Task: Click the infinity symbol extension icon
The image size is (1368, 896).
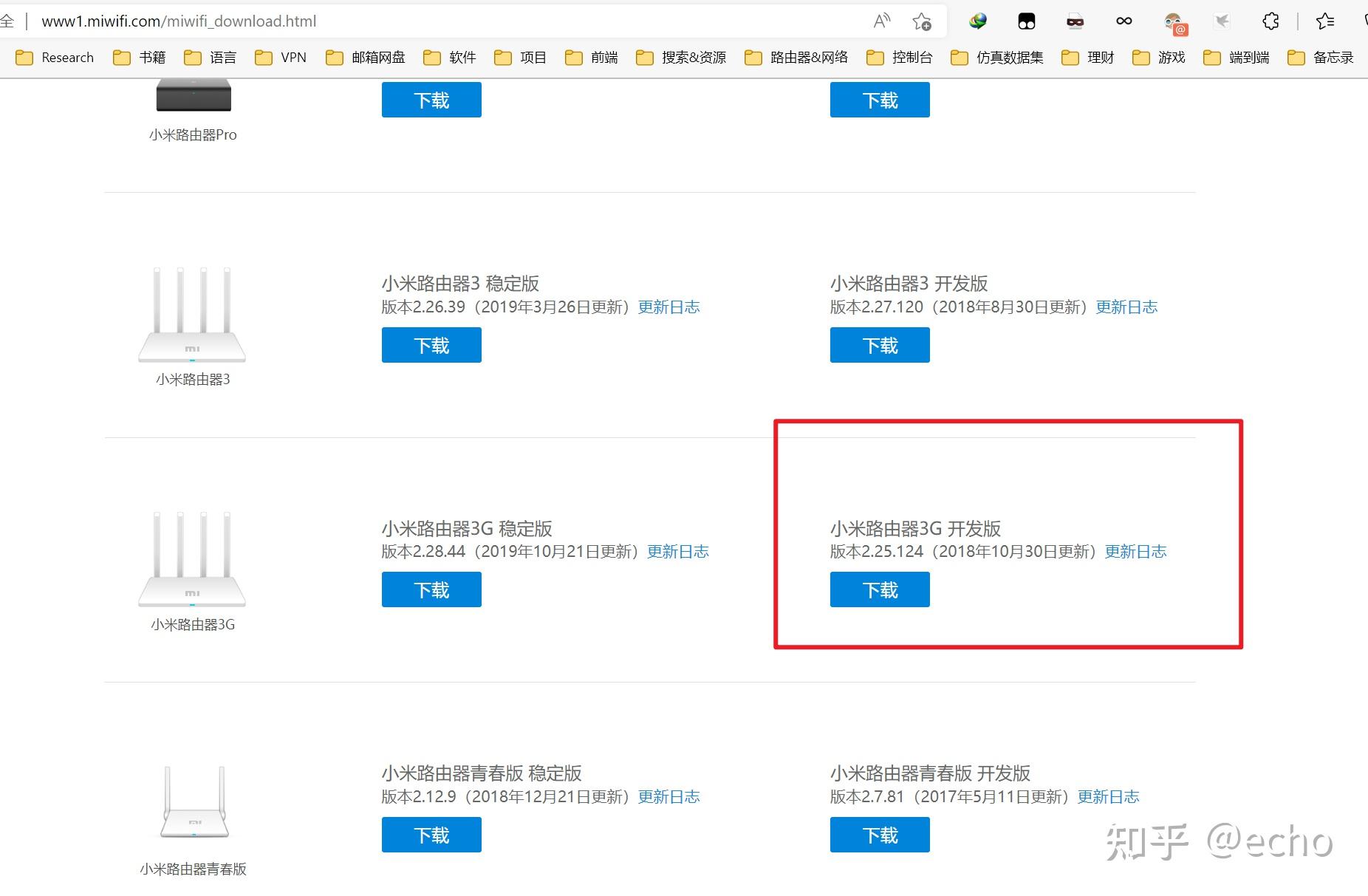Action: [x=1124, y=21]
